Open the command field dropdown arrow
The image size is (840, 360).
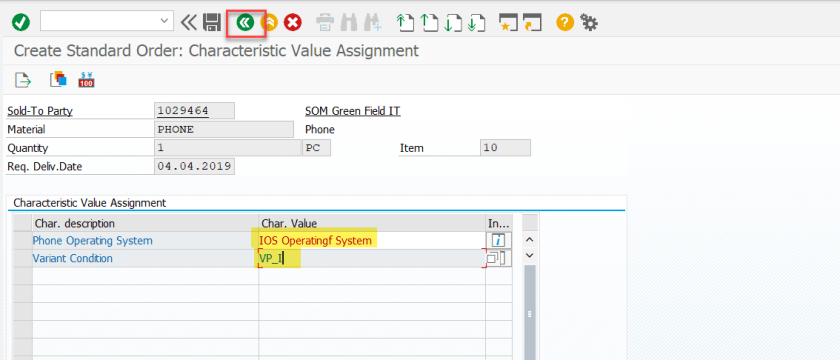tap(164, 22)
